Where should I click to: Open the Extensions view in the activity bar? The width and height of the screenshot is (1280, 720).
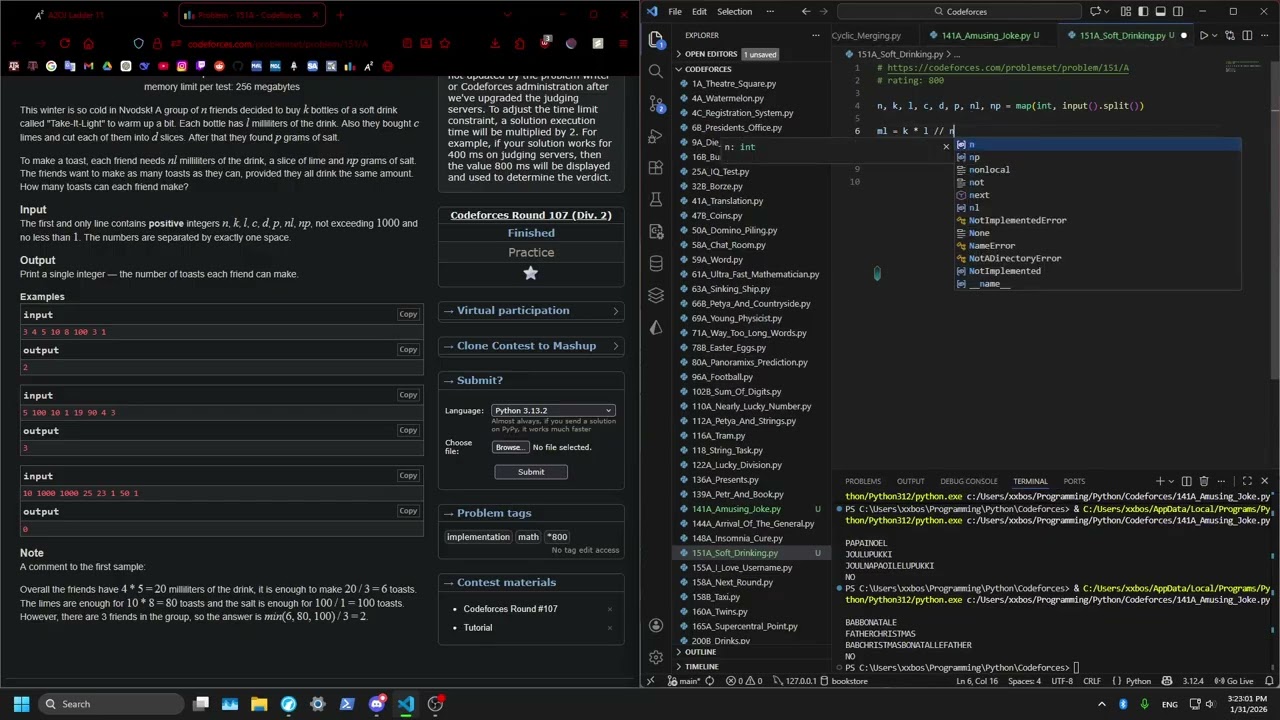[x=656, y=168]
